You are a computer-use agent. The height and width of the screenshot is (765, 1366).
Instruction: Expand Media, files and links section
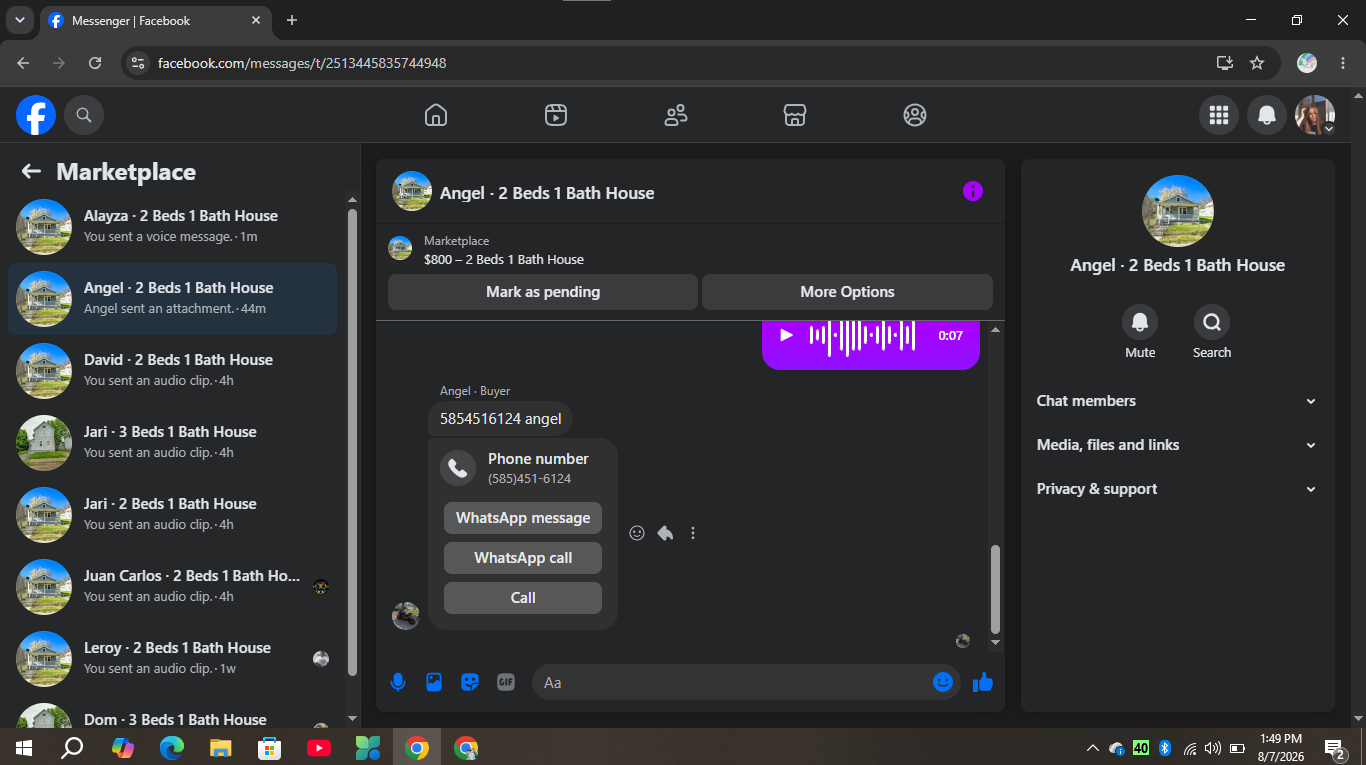click(1176, 445)
